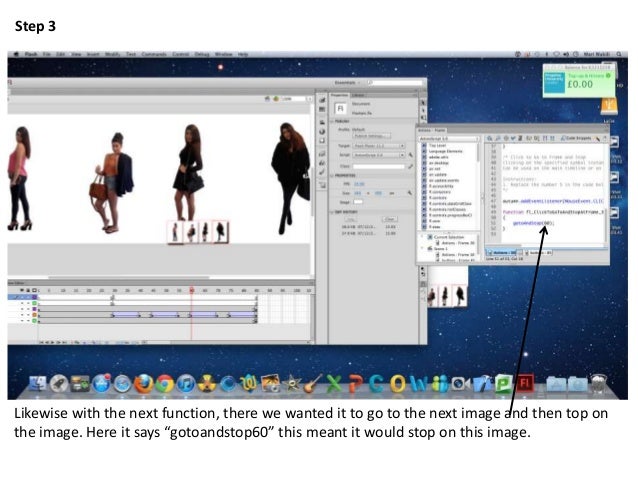
Task: Open iTunes from the dock
Action: 187,383
